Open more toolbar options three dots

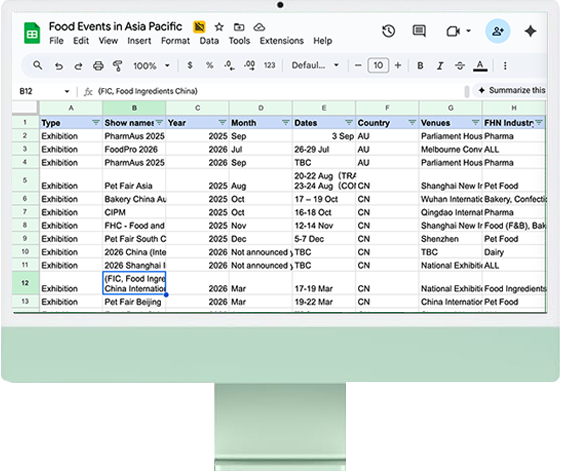coord(505,66)
